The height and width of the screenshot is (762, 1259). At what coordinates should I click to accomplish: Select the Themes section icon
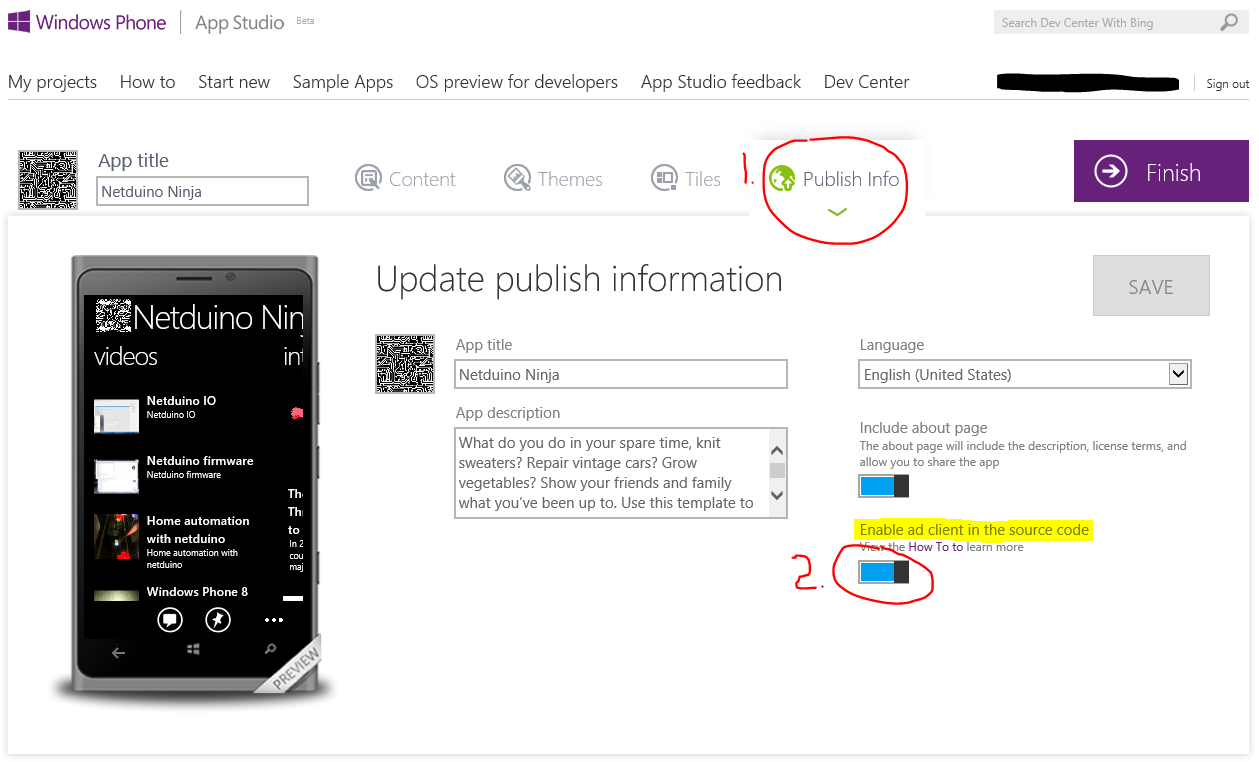coord(517,178)
